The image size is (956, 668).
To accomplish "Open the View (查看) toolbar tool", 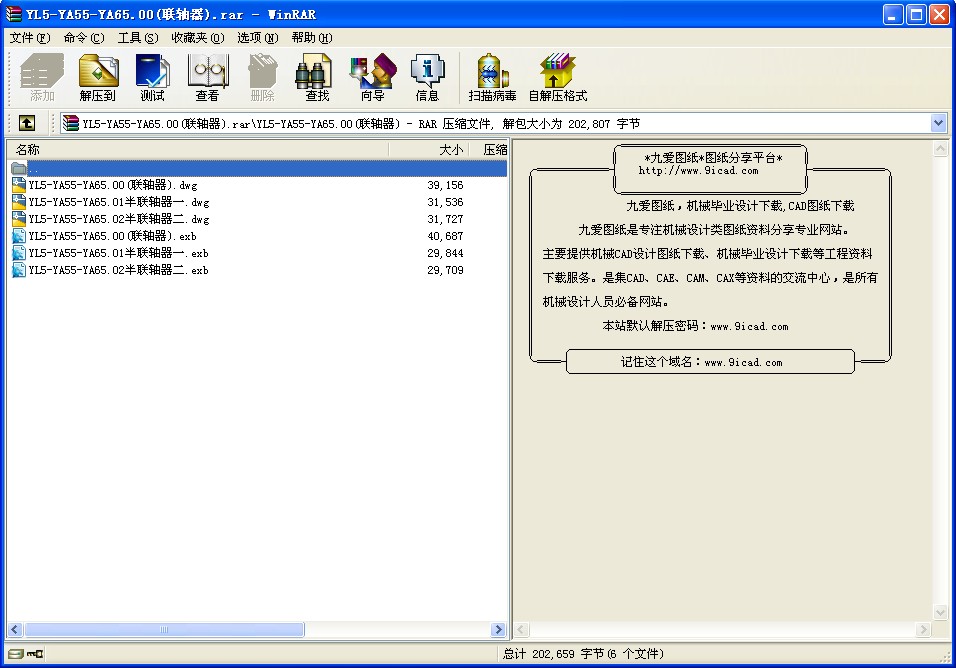I will [x=207, y=77].
